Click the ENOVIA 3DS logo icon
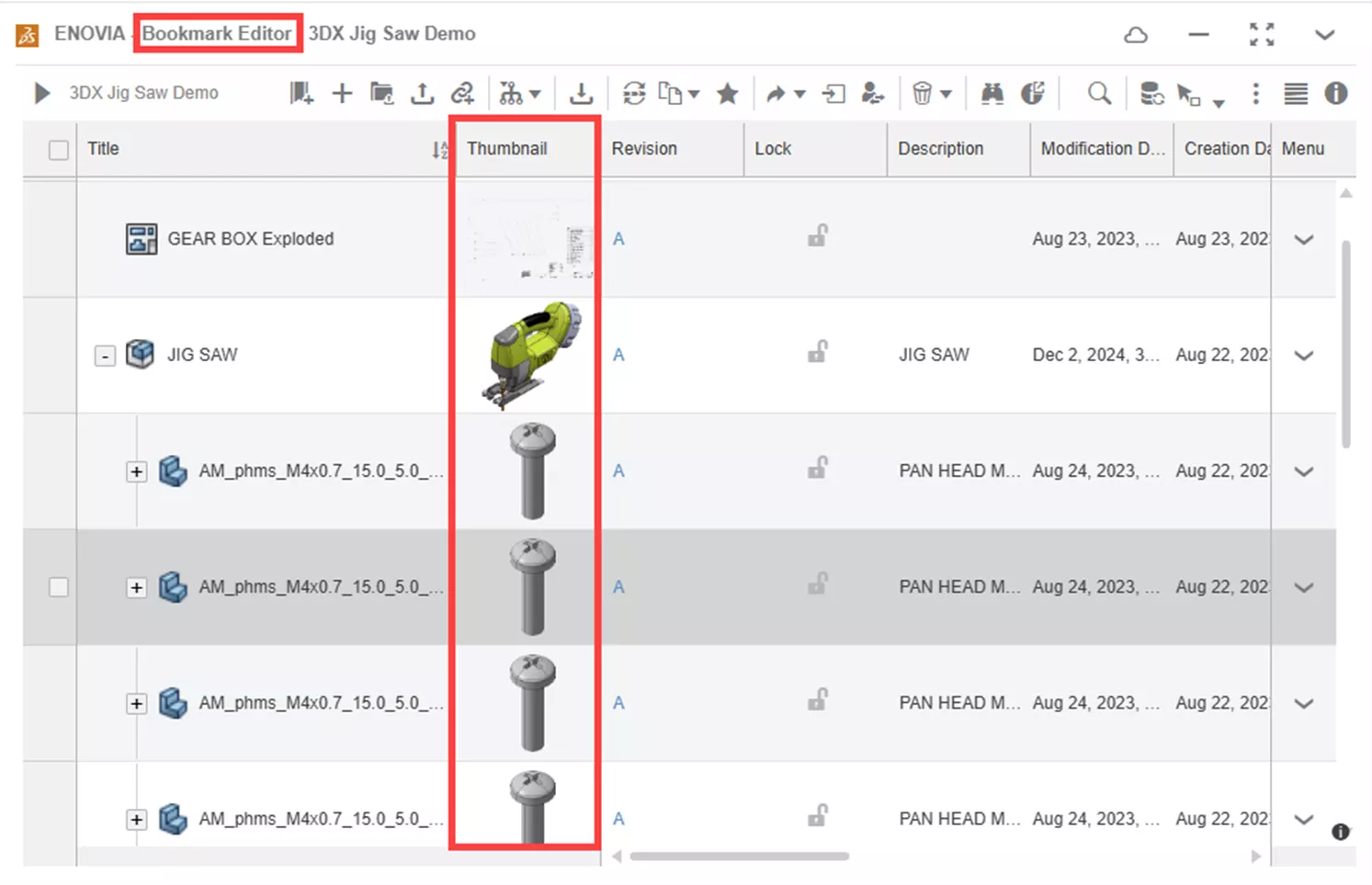 28,35
